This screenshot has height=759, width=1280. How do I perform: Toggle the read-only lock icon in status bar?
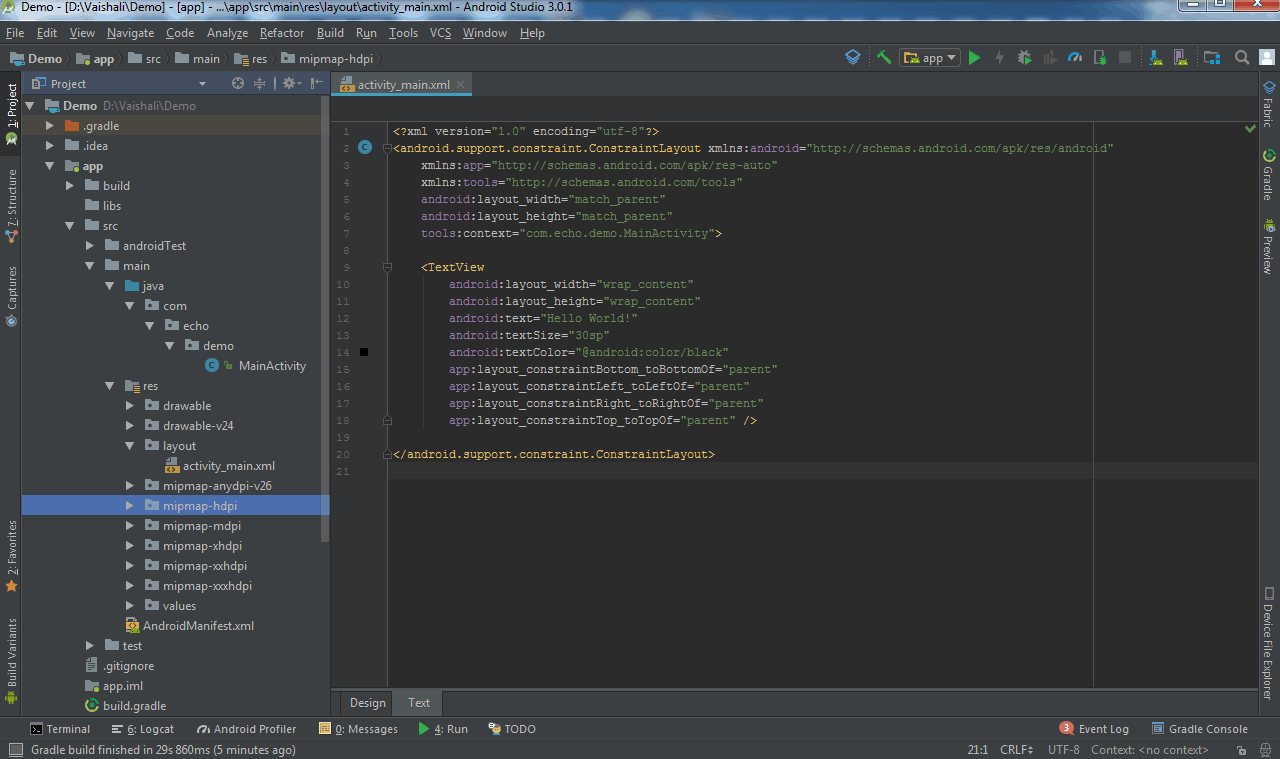coord(1241,750)
